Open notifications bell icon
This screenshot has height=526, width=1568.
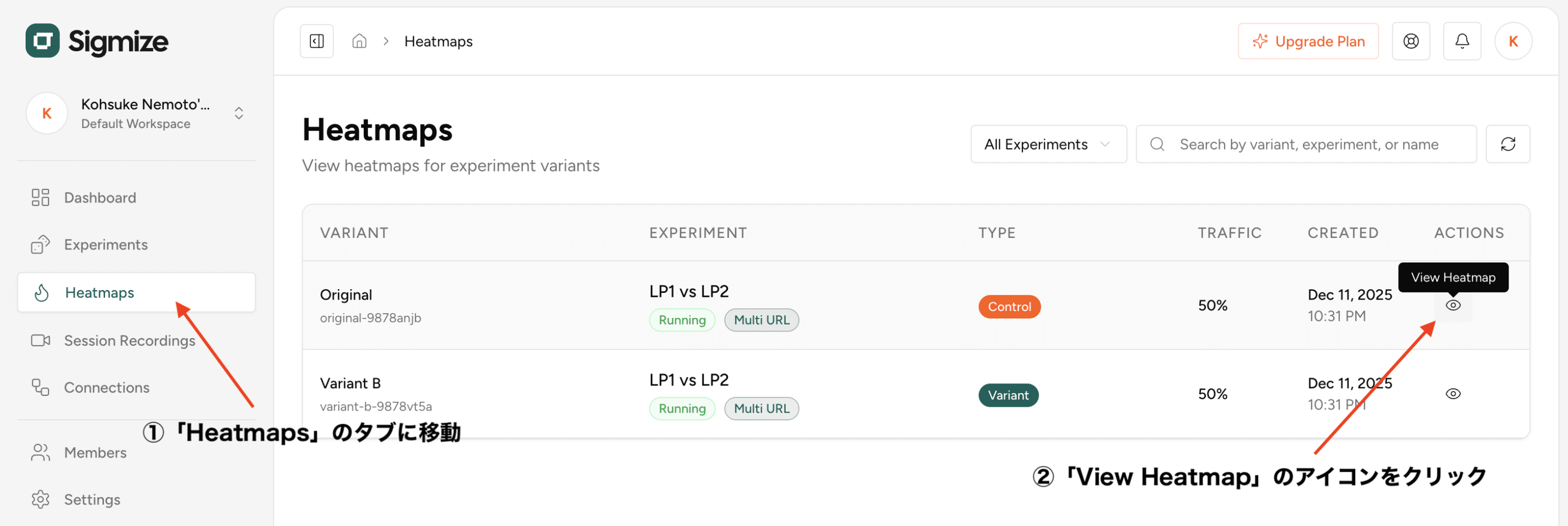[x=1461, y=41]
